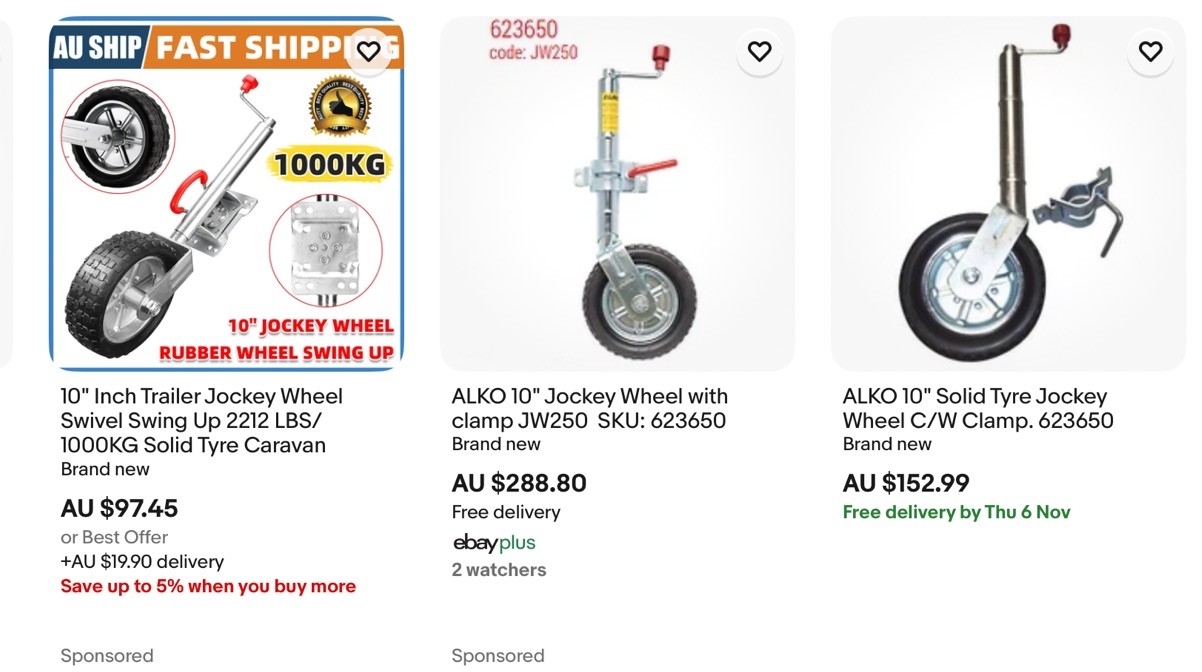Select the AU $288.80 price
Viewport: 1202px width, 672px height.
[519, 483]
